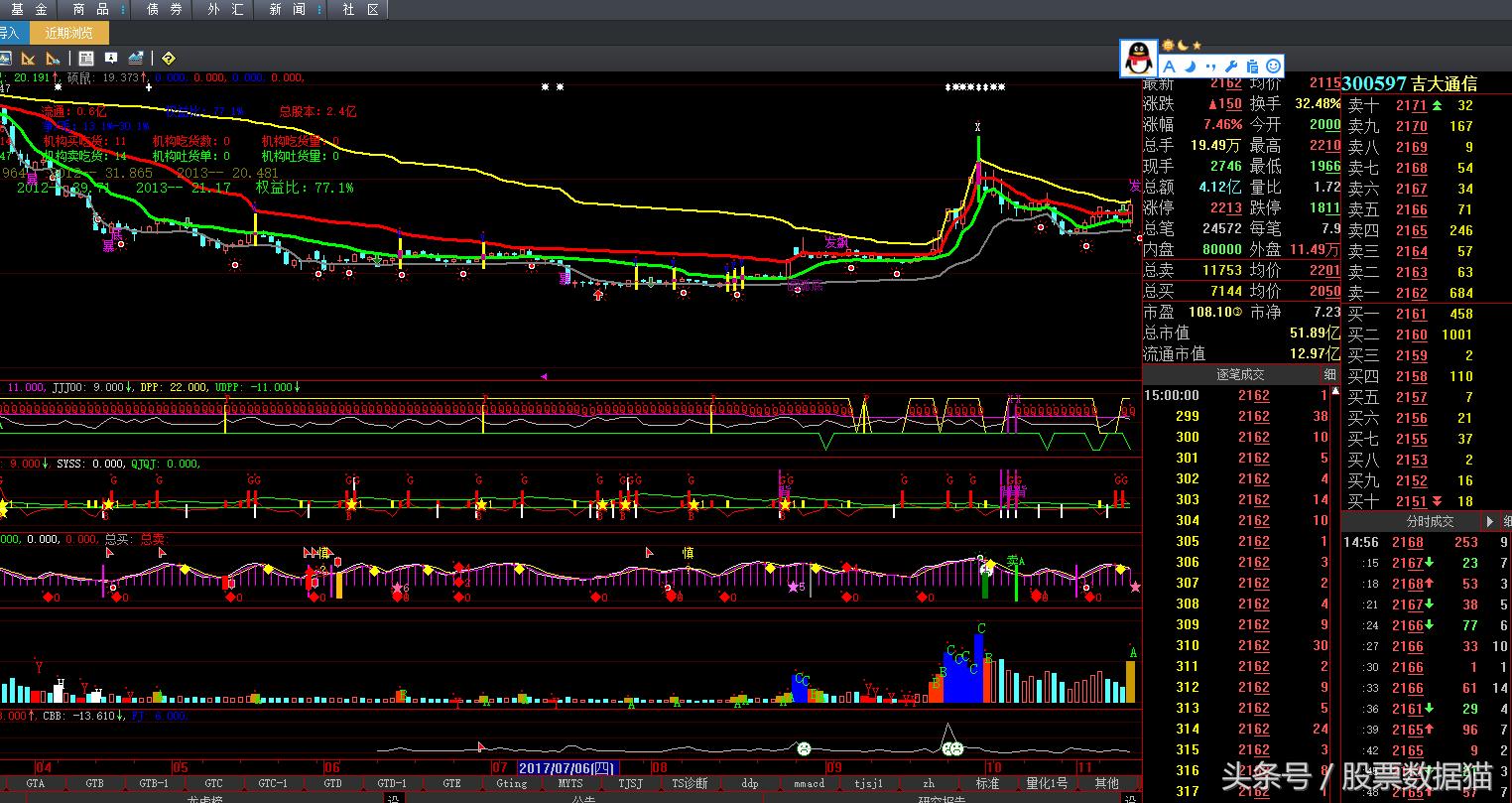Image resolution: width=1512 pixels, height=803 pixels.
Task: Click the tall blue volume bar marked C
Action: point(979,667)
